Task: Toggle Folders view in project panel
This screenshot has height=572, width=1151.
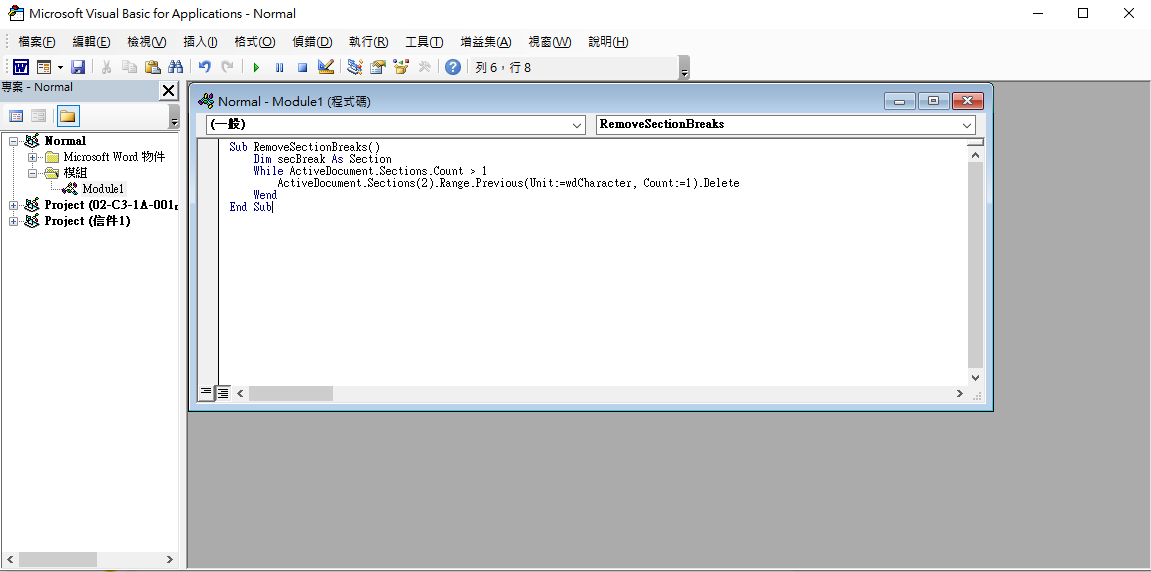Action: [68, 116]
